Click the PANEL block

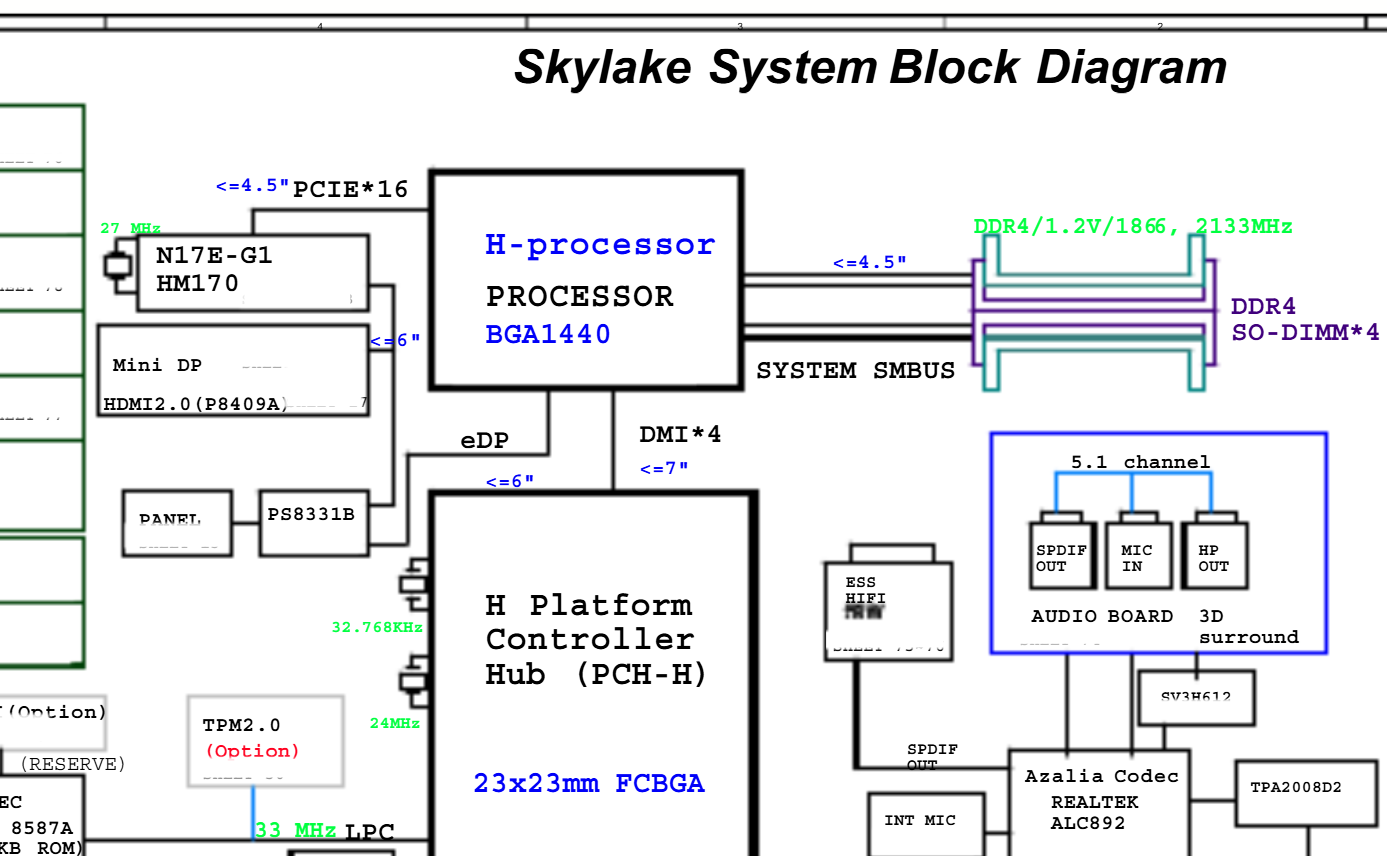(177, 523)
